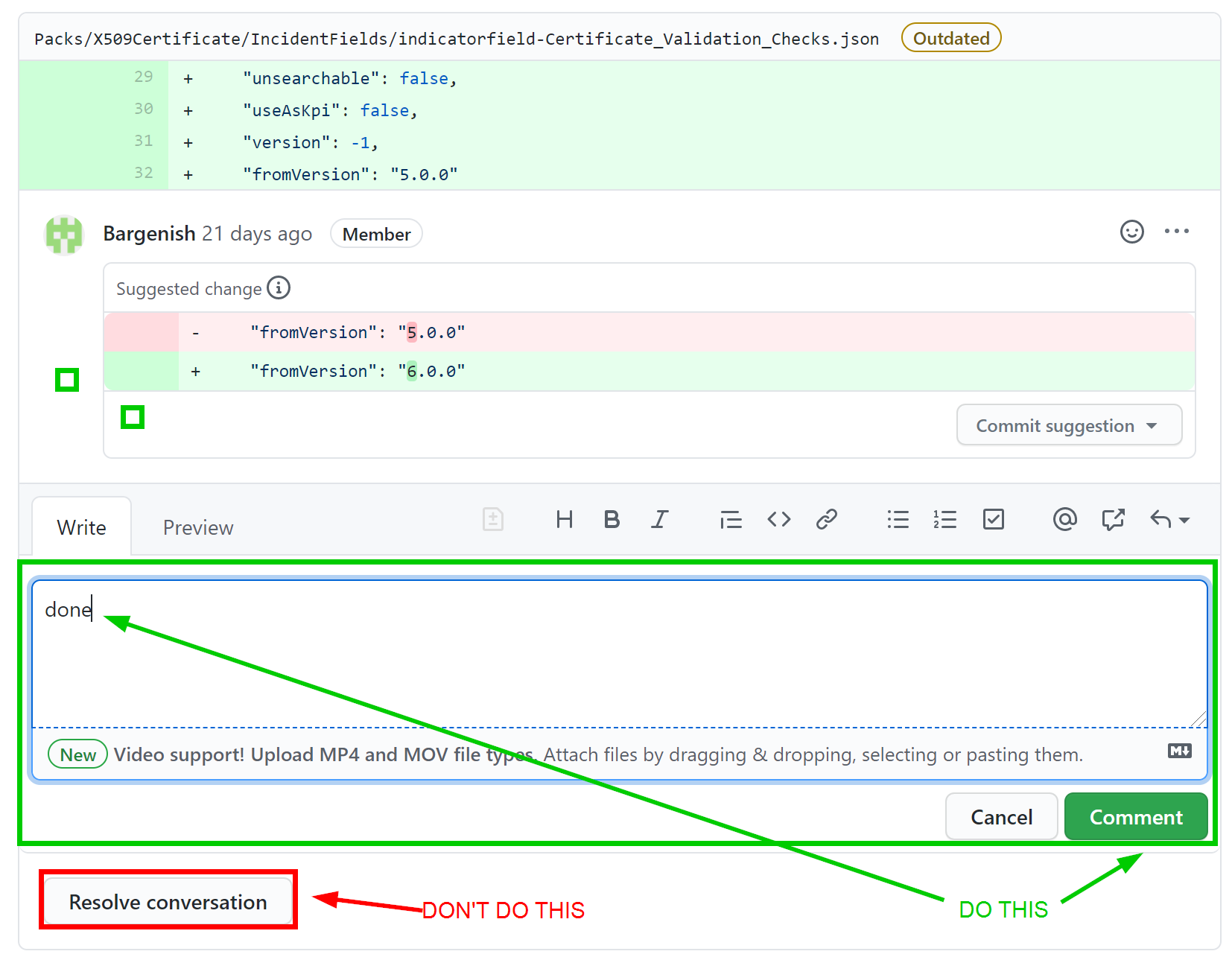Add a task list to the comment
The image size is (1232, 960).
pos(994,519)
